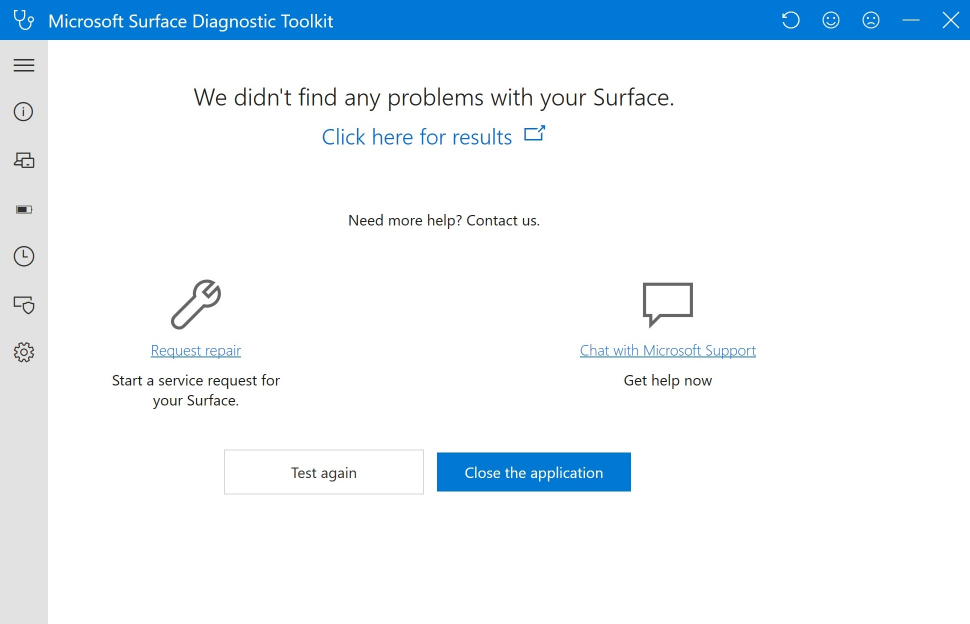Click 'Start a service request for your Surface' text
970x624 pixels.
point(196,390)
